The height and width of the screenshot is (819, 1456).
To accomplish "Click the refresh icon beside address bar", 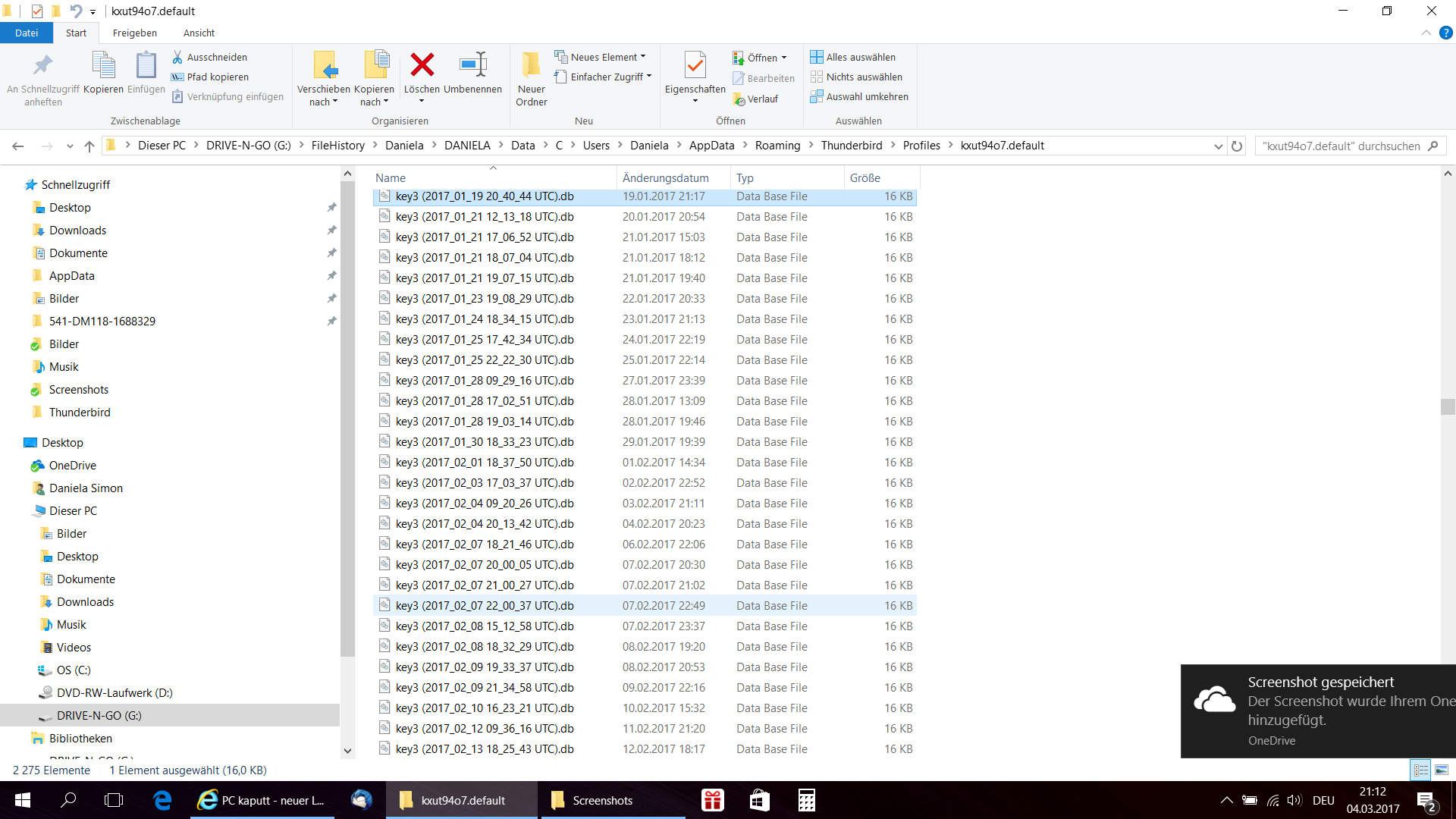I will (x=1237, y=146).
